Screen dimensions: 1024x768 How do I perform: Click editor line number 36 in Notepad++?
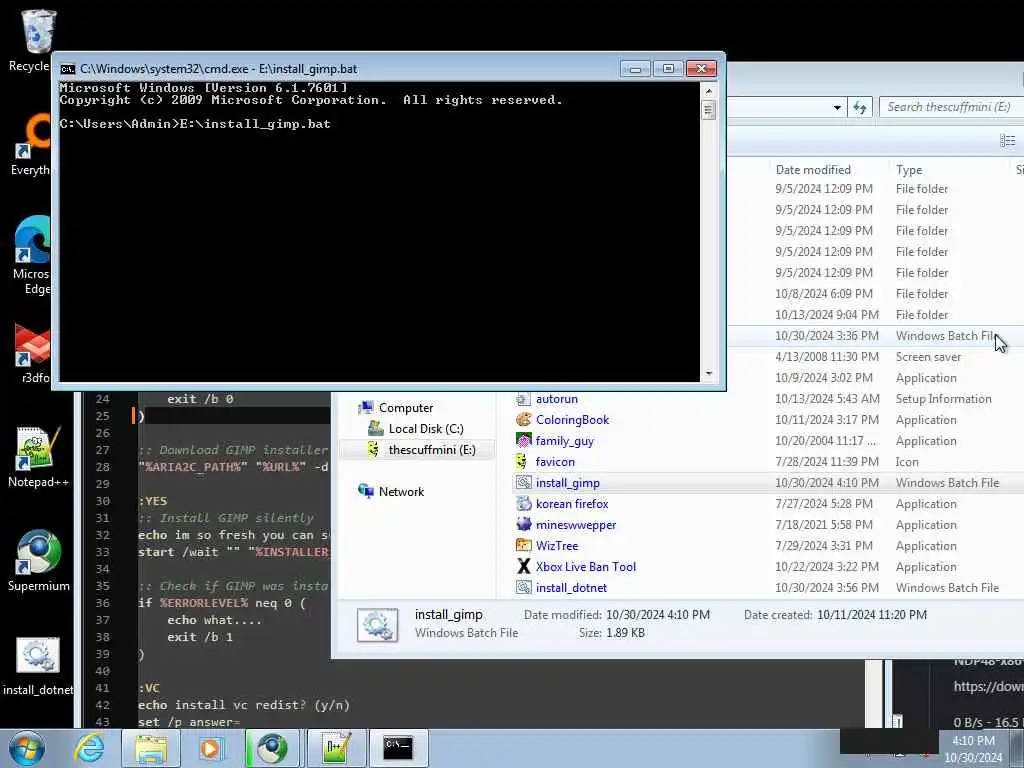point(103,603)
